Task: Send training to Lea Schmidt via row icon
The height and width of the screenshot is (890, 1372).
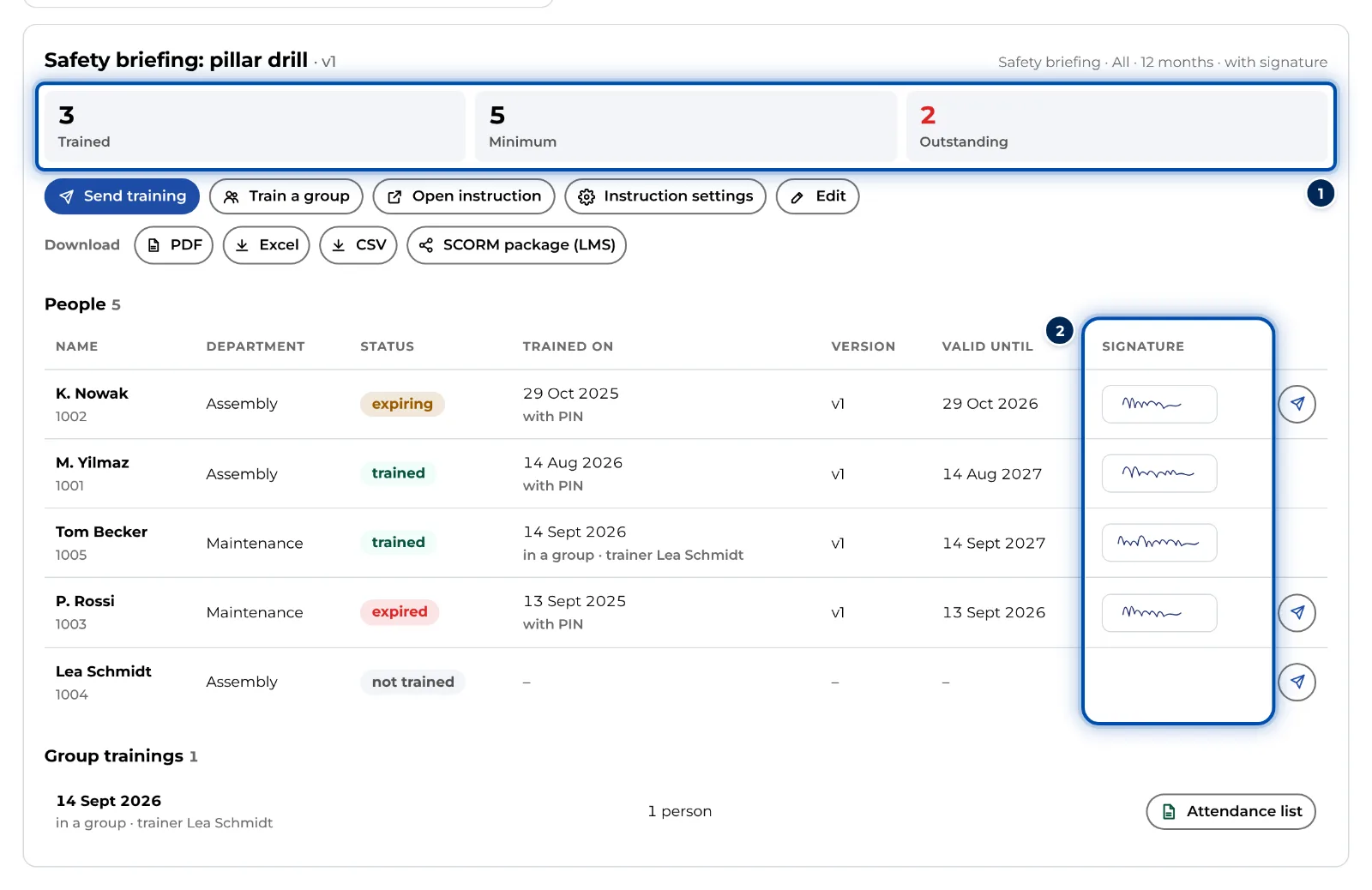Action: click(1297, 682)
